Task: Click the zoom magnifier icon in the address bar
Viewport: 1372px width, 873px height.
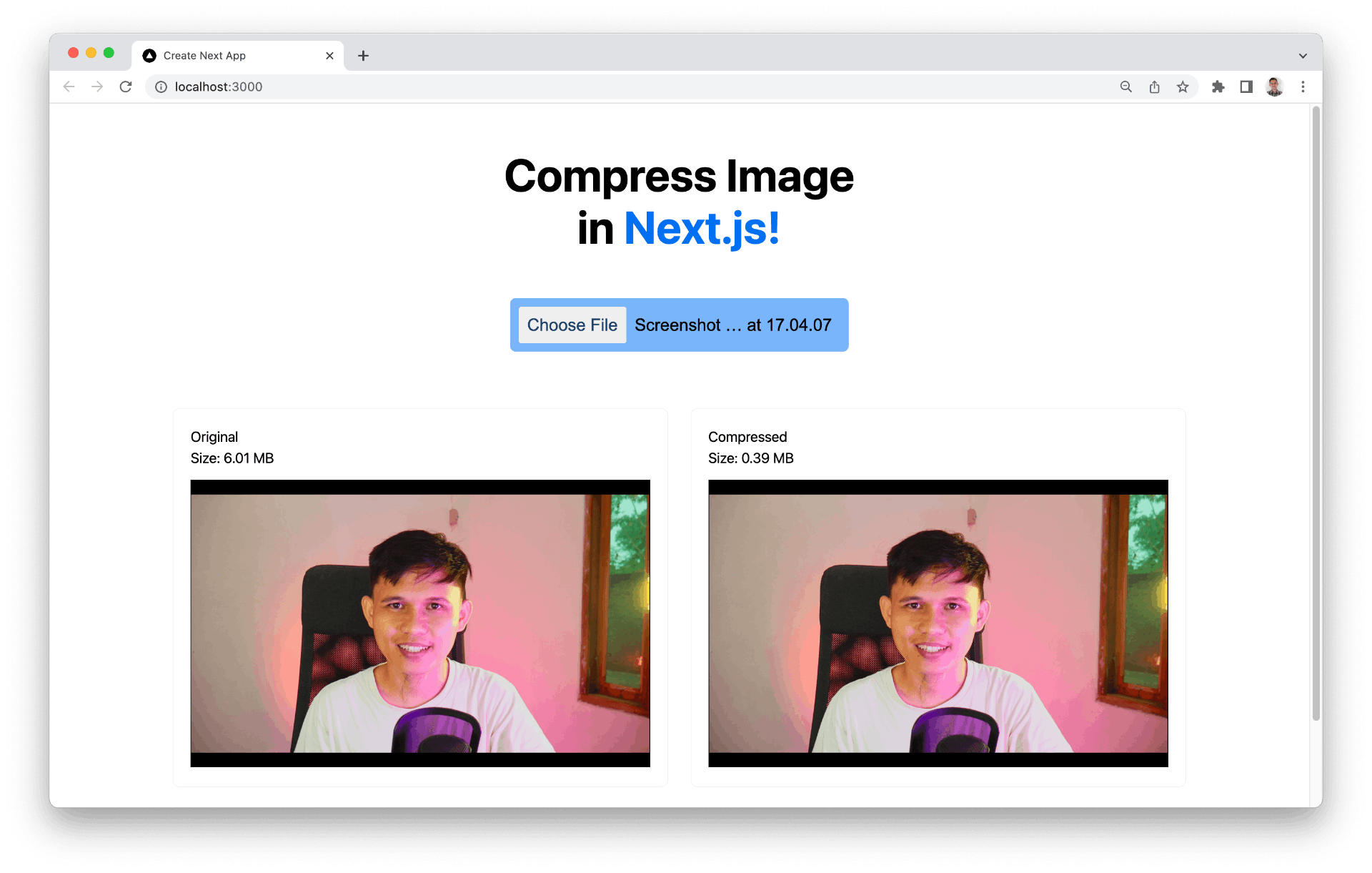Action: 1126,87
